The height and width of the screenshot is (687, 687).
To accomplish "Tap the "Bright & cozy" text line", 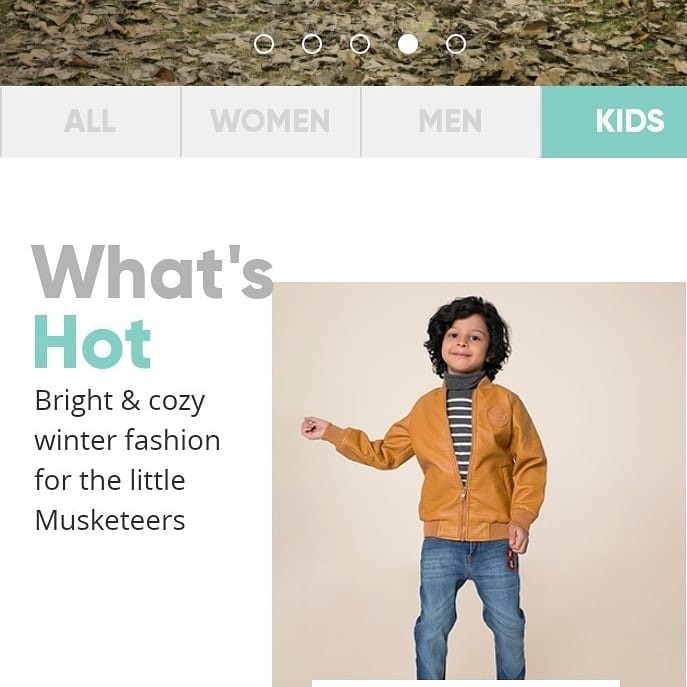I will [120, 401].
